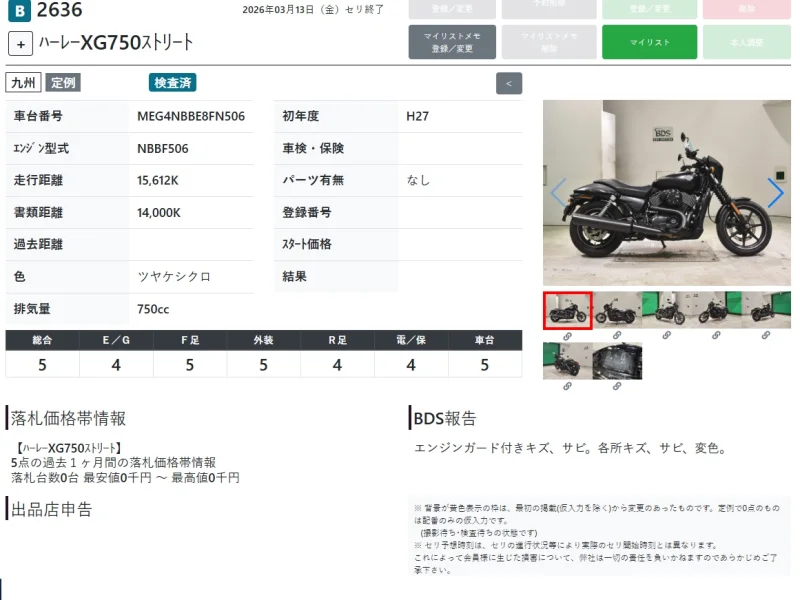Image resolution: width=800 pixels, height=600 pixels.
Task: Click the faded マイリストメモ削除 button
Action: [x=549, y=42]
